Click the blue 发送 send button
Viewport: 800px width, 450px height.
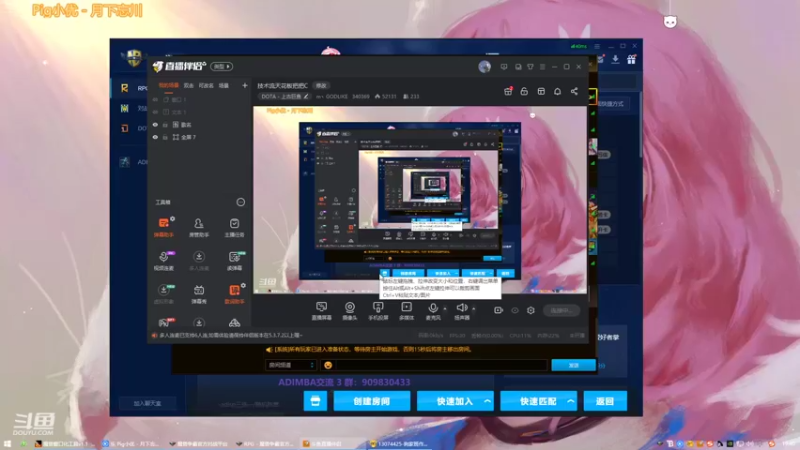pyautogui.click(x=573, y=365)
